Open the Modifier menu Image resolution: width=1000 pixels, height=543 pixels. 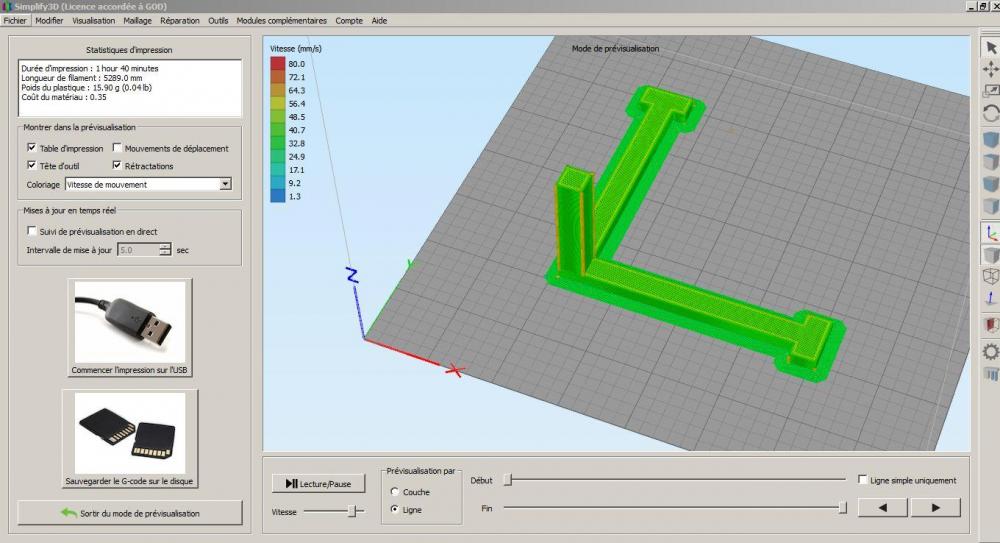(49, 20)
